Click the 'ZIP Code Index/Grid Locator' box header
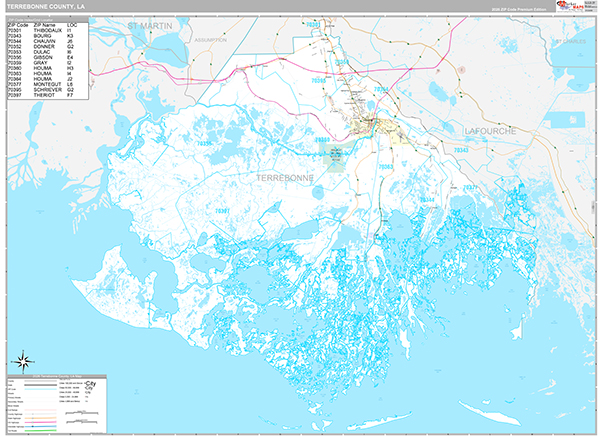The height and width of the screenshot is (436, 600). 48,19
